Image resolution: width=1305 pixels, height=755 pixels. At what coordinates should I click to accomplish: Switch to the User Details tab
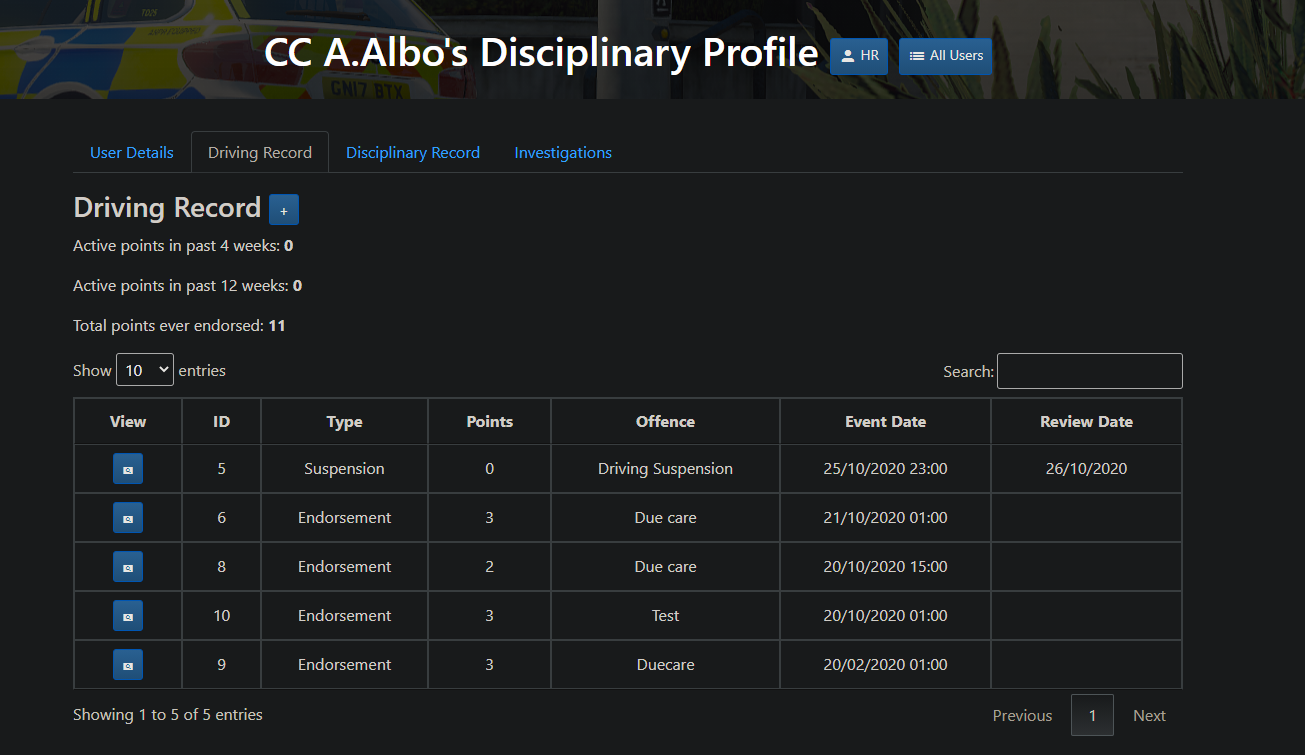click(x=132, y=153)
